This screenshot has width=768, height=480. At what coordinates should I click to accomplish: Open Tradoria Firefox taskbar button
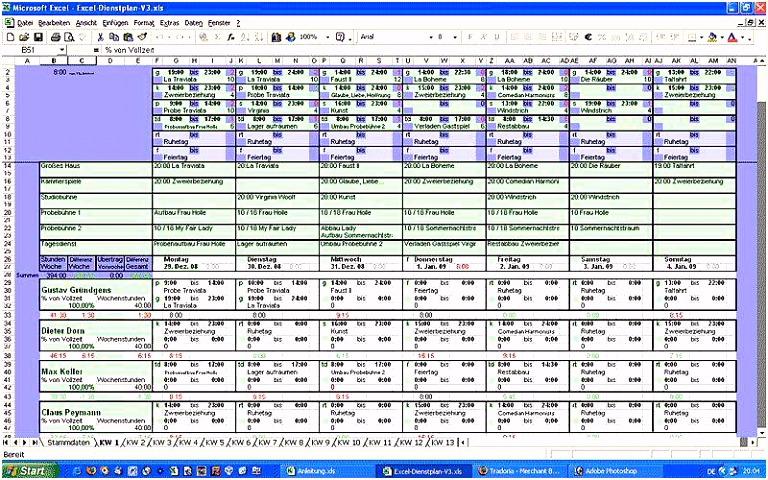click(519, 471)
